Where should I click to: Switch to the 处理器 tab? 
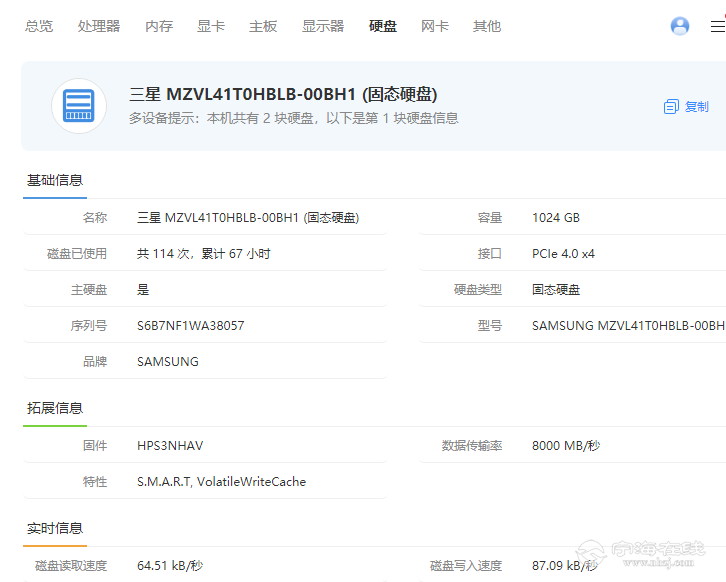pyautogui.click(x=99, y=26)
